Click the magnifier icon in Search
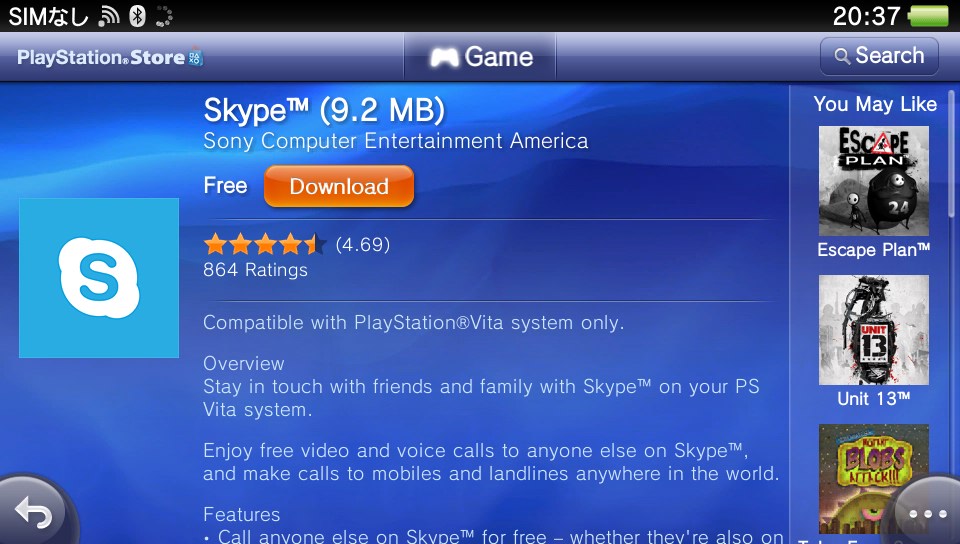Screen dimensions: 960x544 click(842, 56)
